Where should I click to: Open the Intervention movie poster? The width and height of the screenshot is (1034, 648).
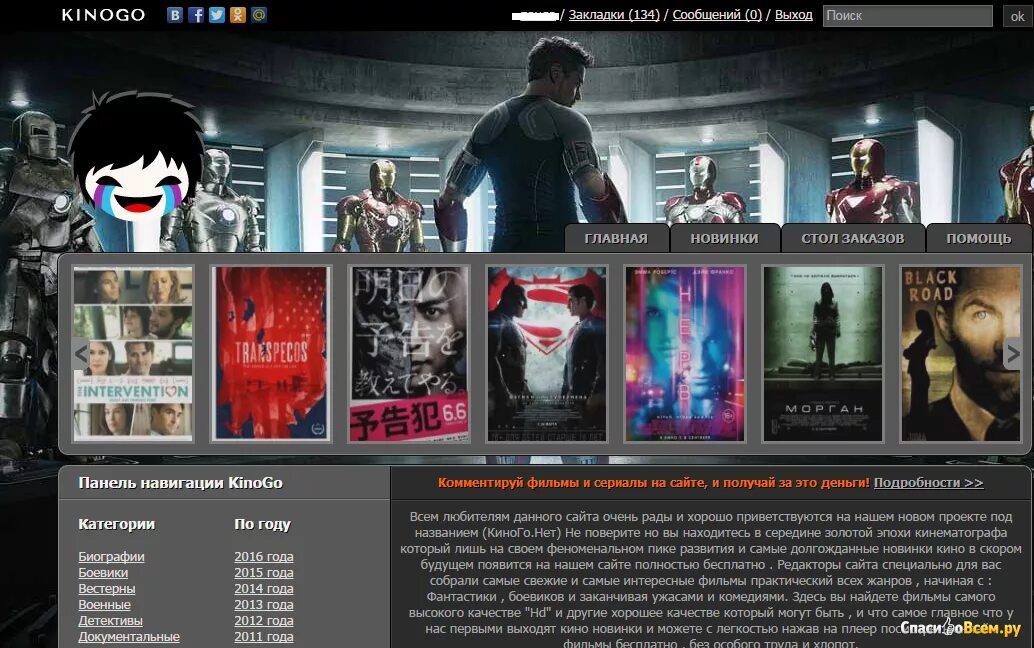point(133,354)
